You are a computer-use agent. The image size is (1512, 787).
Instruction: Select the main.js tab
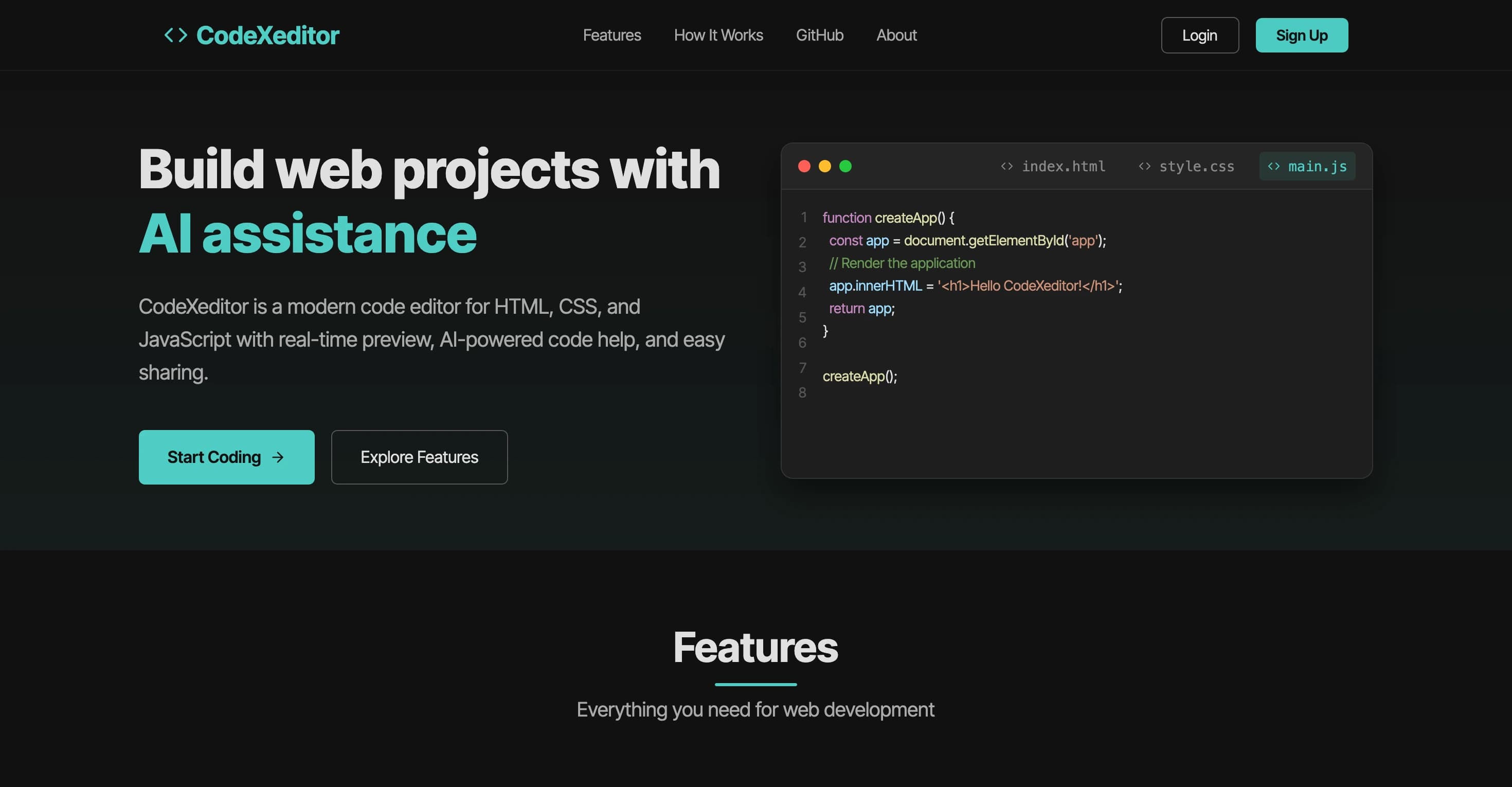1307,166
